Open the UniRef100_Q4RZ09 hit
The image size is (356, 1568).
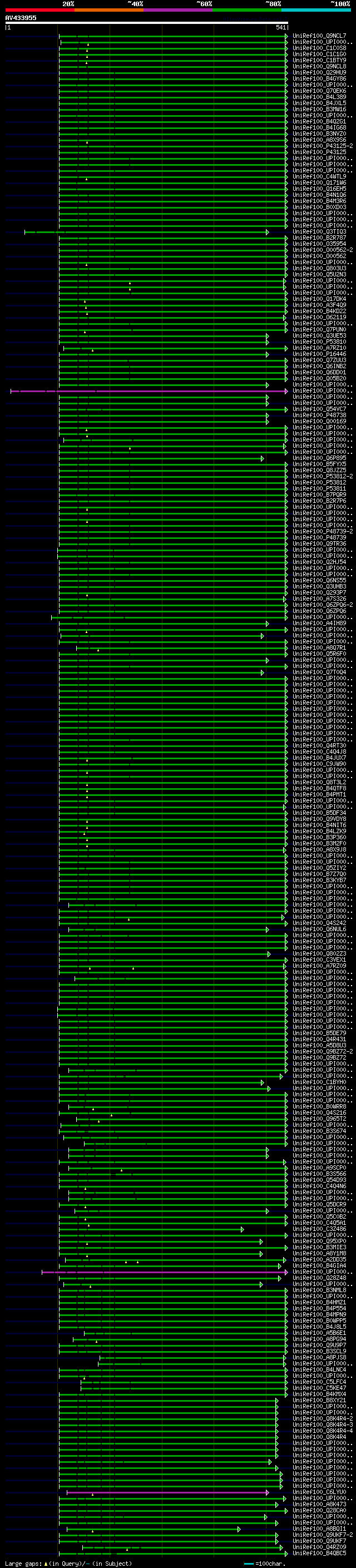click(319, 1547)
